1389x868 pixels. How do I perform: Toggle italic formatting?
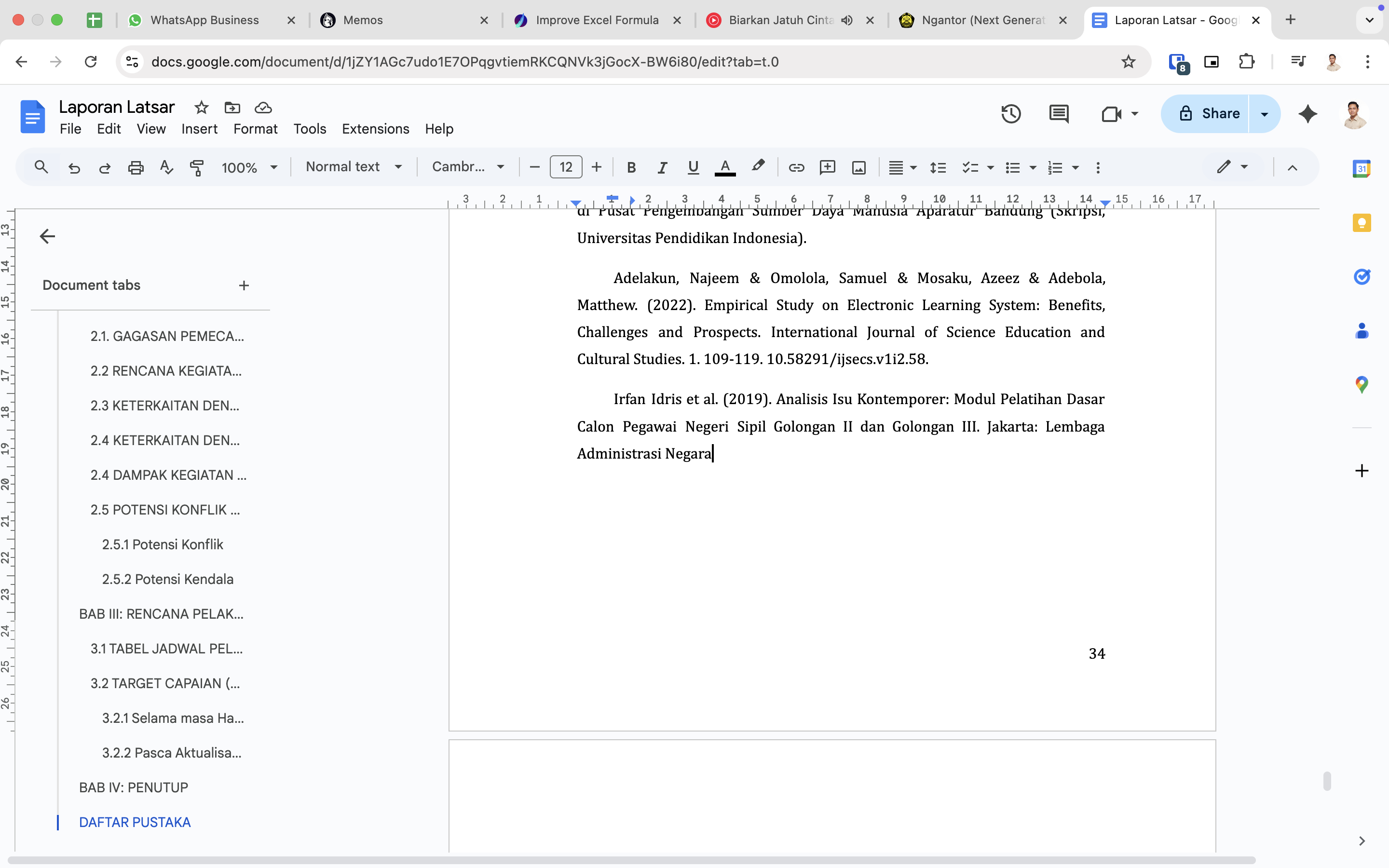pos(662,167)
